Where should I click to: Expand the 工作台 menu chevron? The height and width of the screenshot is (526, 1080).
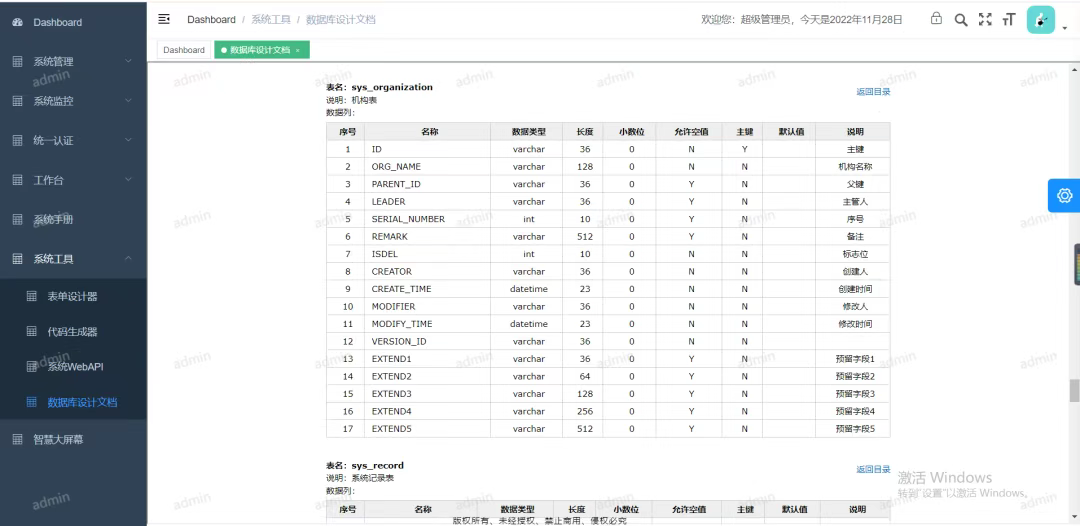pos(128,180)
